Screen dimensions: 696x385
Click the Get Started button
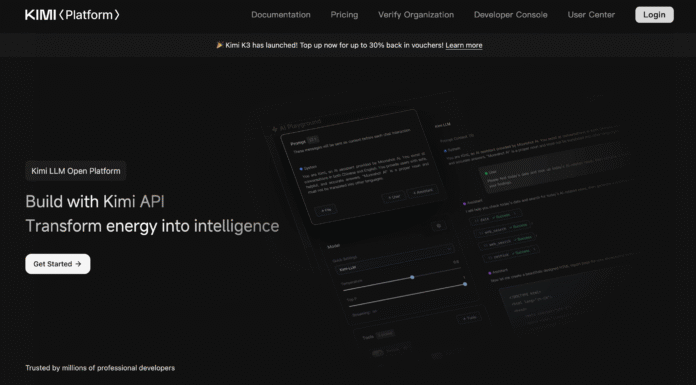58,264
